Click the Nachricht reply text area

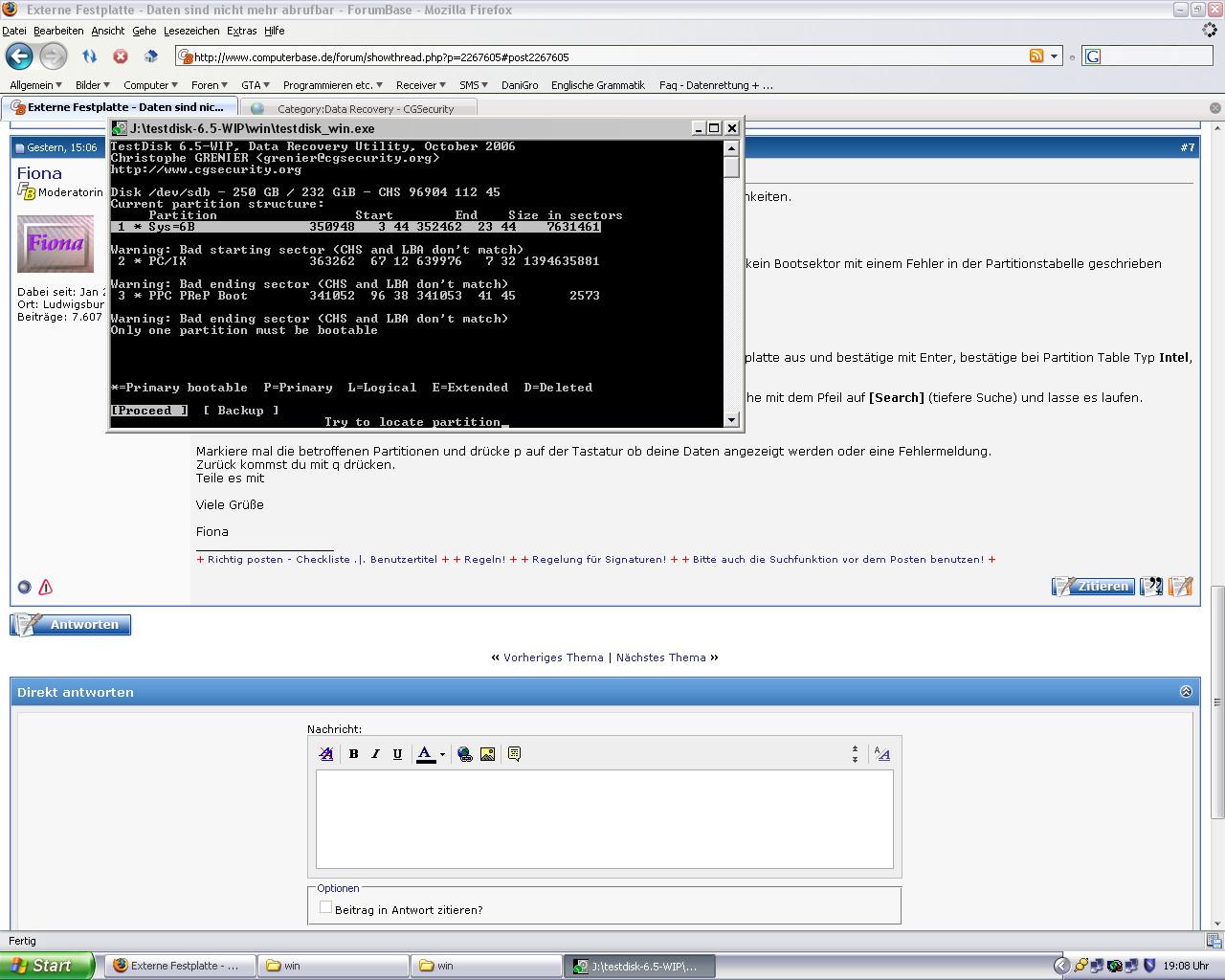pos(605,819)
